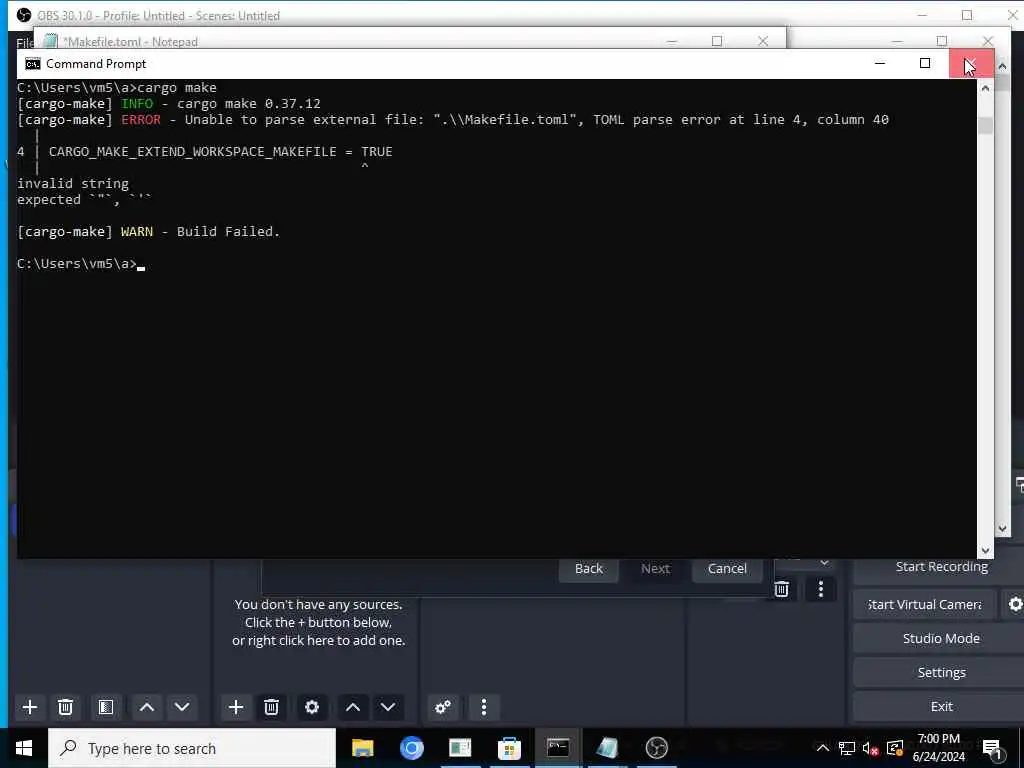Close the Command Prompt window
The image size is (1024, 768).
970,63
